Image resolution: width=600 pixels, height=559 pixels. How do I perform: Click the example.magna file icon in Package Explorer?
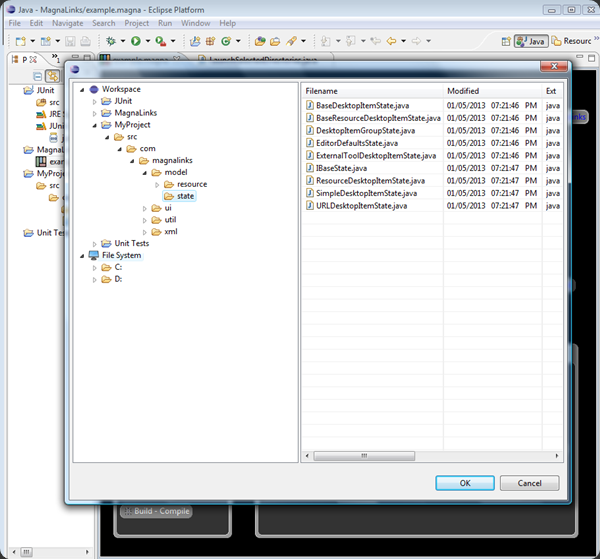click(41, 161)
